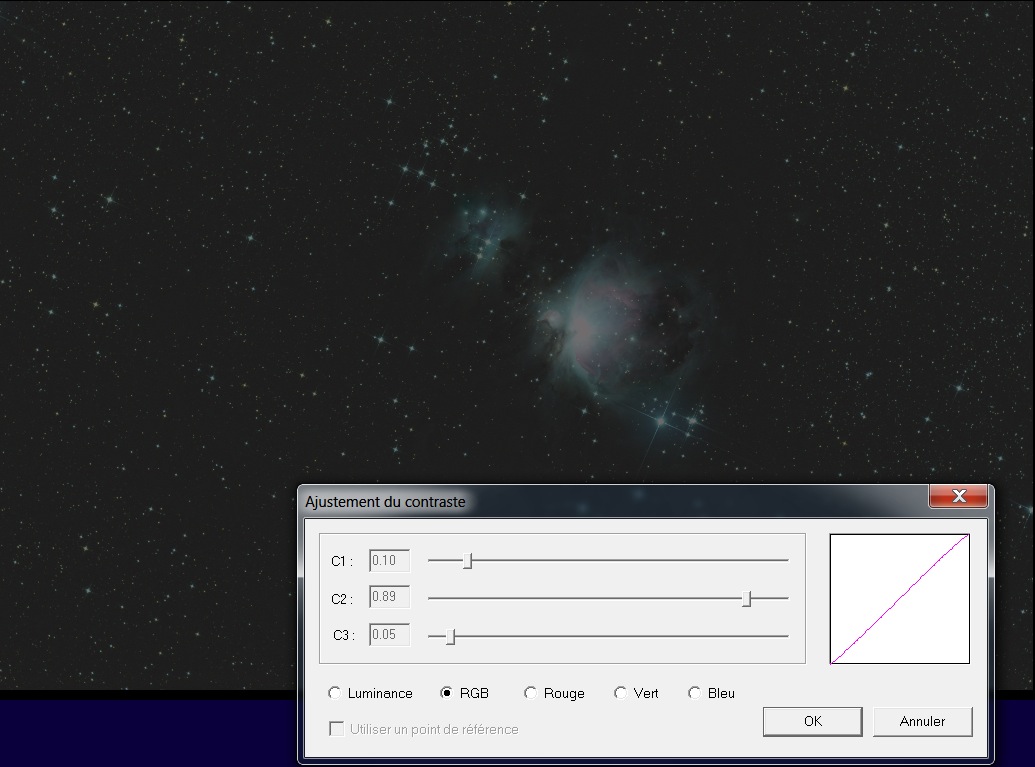Click the 'Ajustement du contraste' title bar
The height and width of the screenshot is (767, 1035).
[x=600, y=501]
